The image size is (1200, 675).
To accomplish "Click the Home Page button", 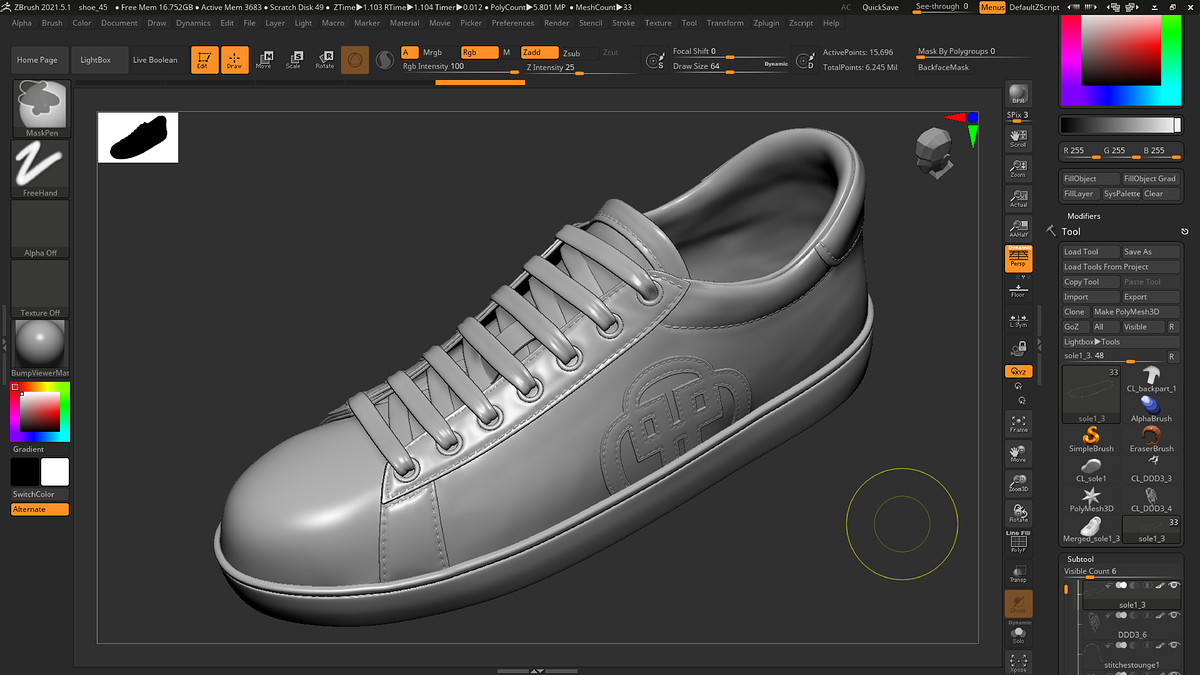I will (x=37, y=60).
